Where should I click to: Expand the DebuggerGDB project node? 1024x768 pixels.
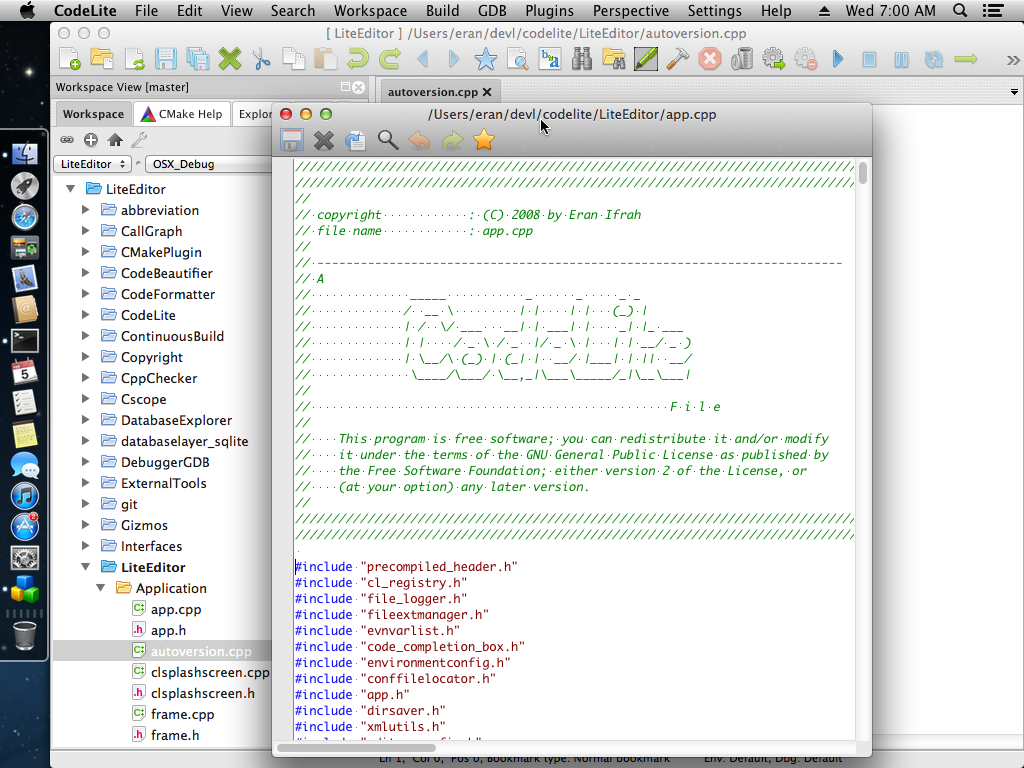[86, 462]
